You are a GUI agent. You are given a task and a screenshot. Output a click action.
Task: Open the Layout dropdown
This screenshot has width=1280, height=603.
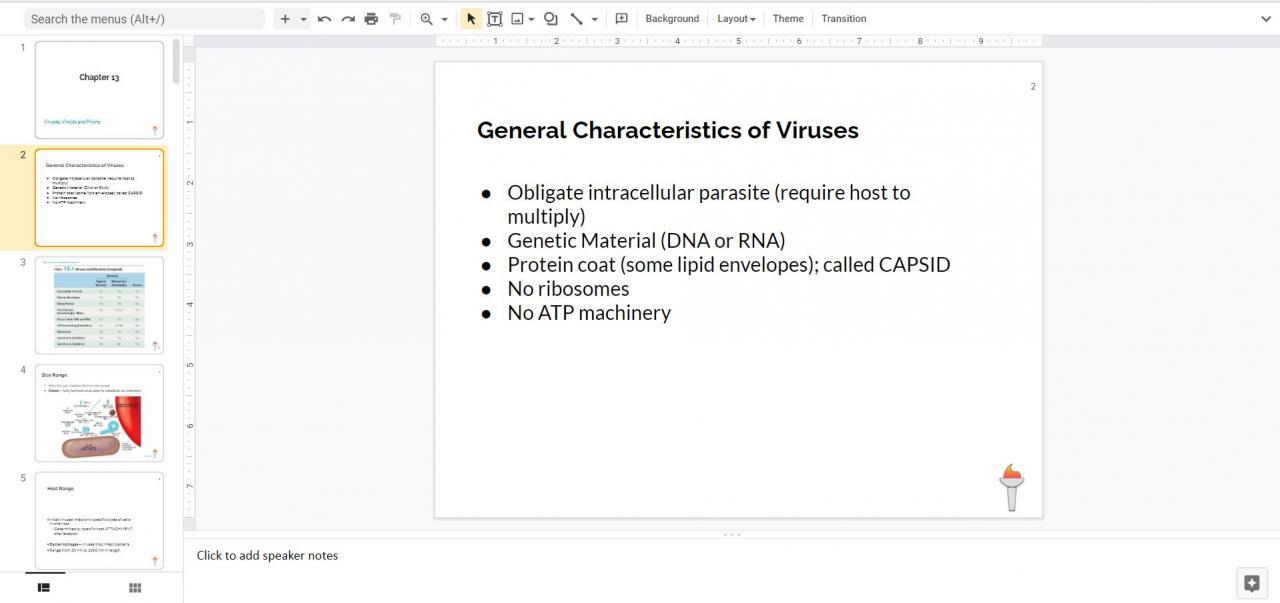[736, 19]
